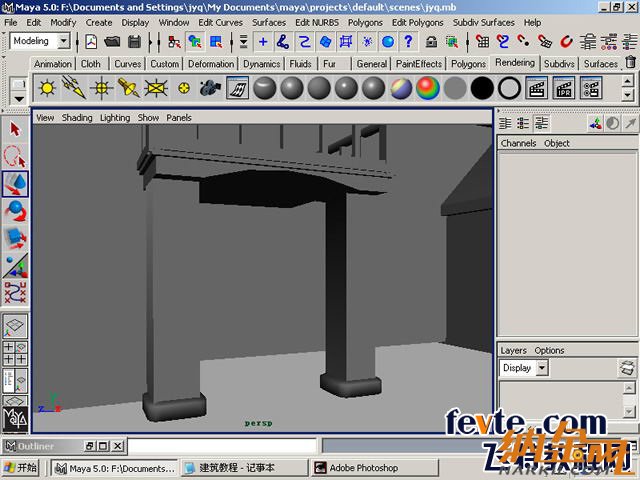This screenshot has height=480, width=640.
Task: Pick the Scale tool cube icon
Action: pyautogui.click(x=15, y=238)
